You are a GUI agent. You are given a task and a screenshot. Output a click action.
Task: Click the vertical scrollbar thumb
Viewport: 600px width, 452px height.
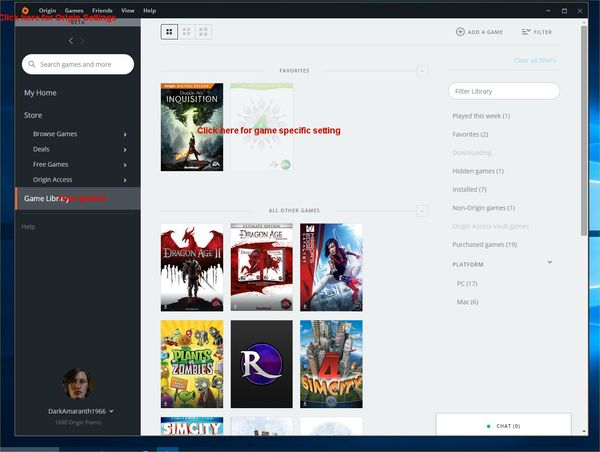click(x=584, y=130)
